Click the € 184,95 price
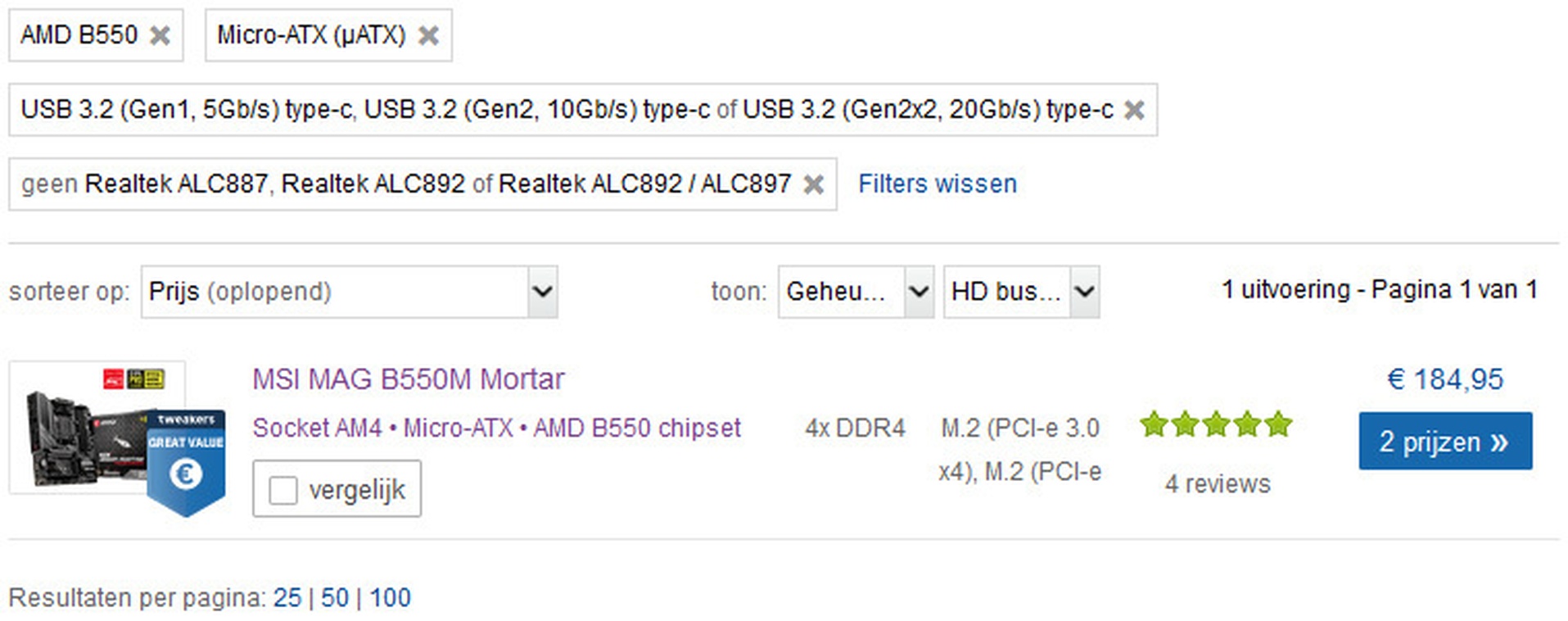The height and width of the screenshot is (621, 1568). (1445, 379)
